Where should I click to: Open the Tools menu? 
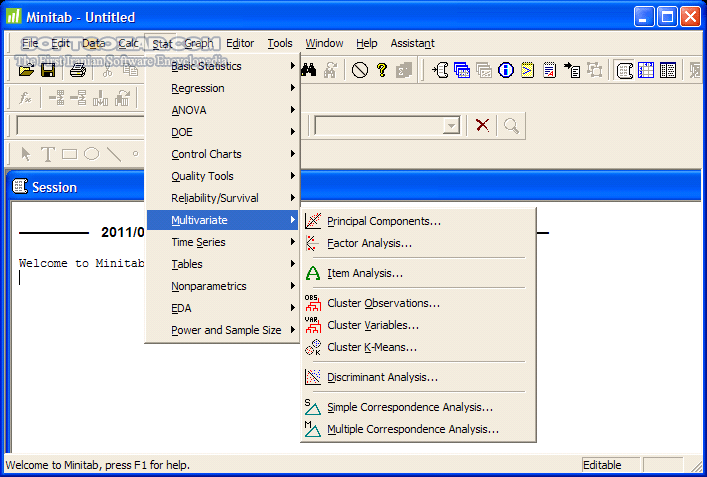click(x=280, y=43)
